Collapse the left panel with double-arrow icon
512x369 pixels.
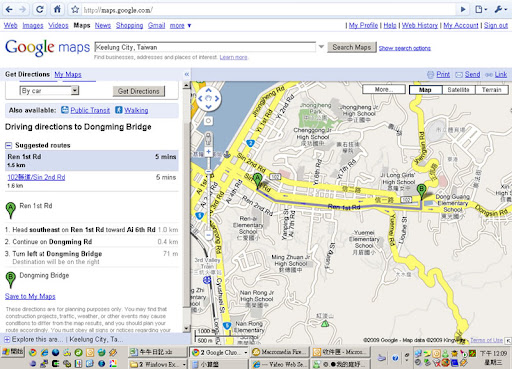pyautogui.click(x=187, y=74)
